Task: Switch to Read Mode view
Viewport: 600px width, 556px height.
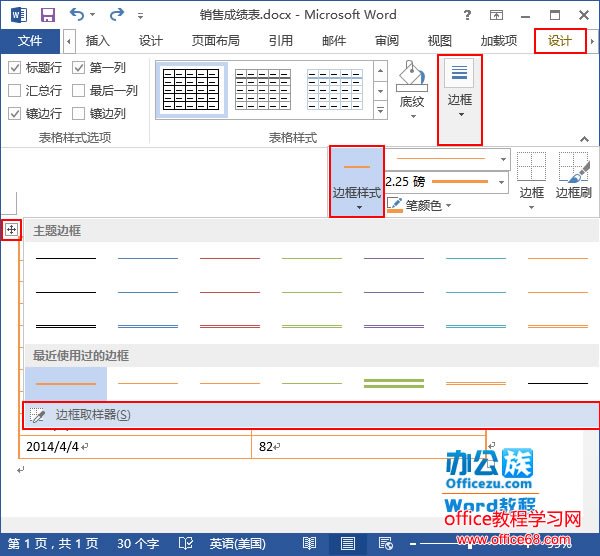Action: click(309, 543)
